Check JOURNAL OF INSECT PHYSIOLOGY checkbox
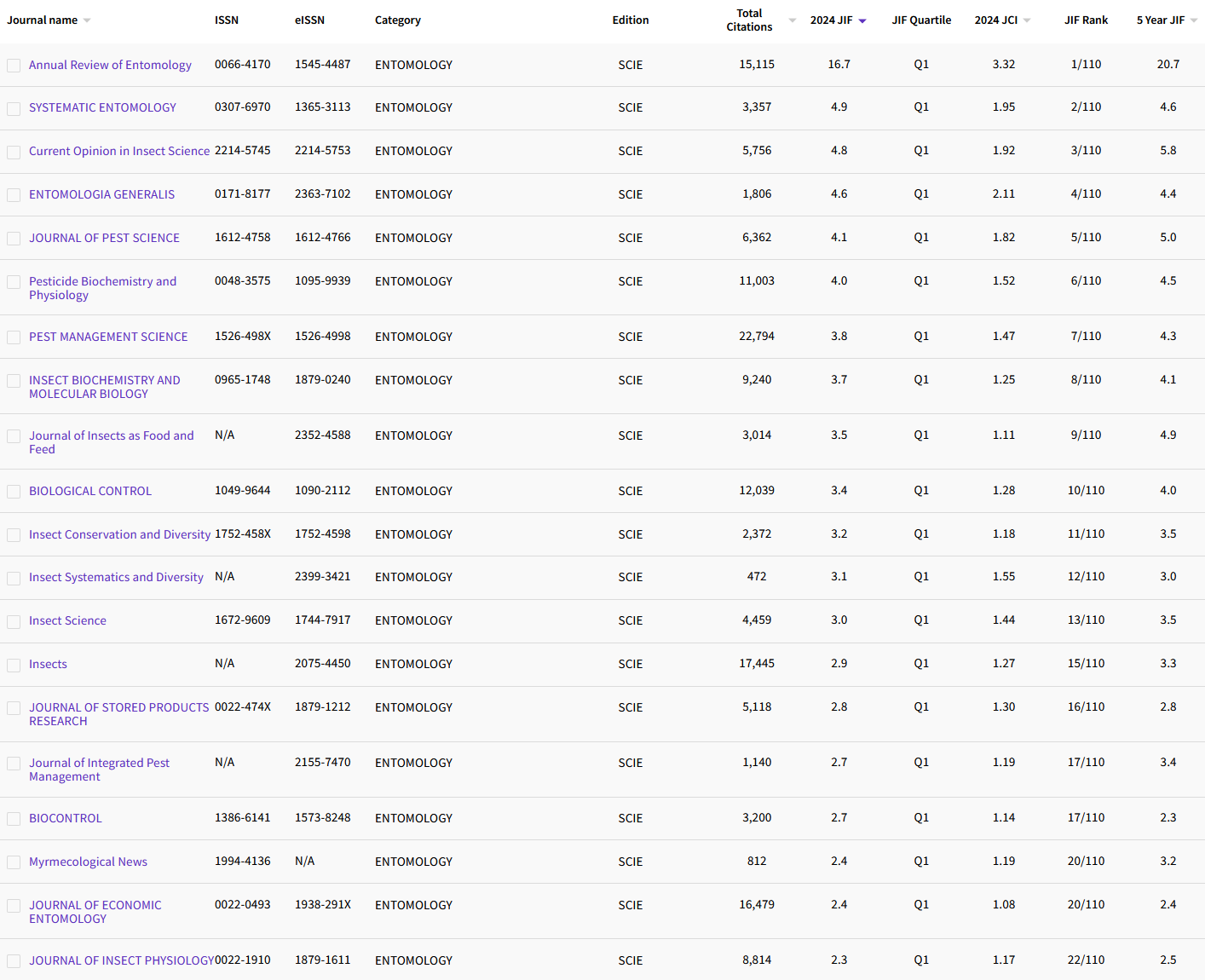Screen dimensions: 1205x980 [14, 961]
